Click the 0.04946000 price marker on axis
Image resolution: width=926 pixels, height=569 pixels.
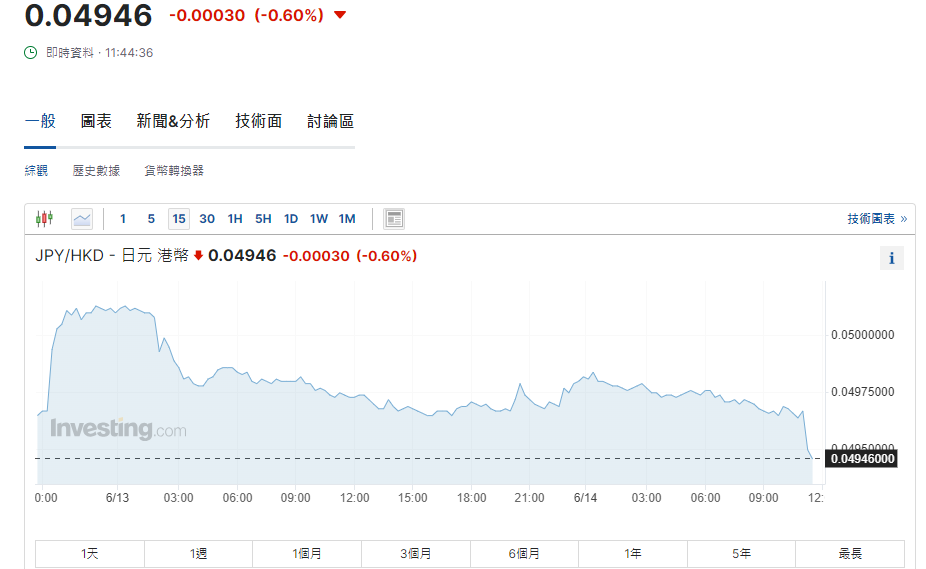pos(860,458)
